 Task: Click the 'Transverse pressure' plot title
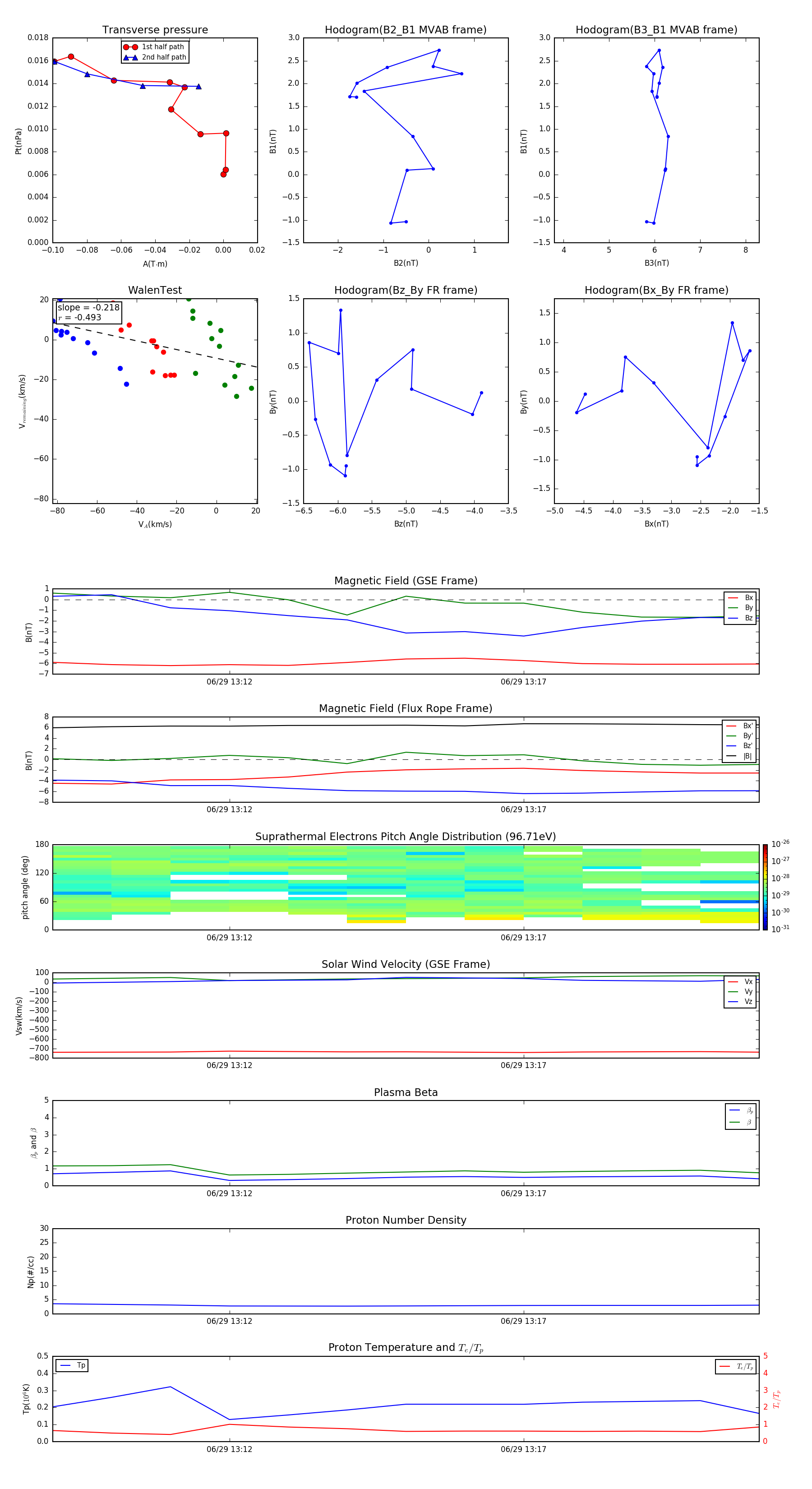[x=155, y=30]
